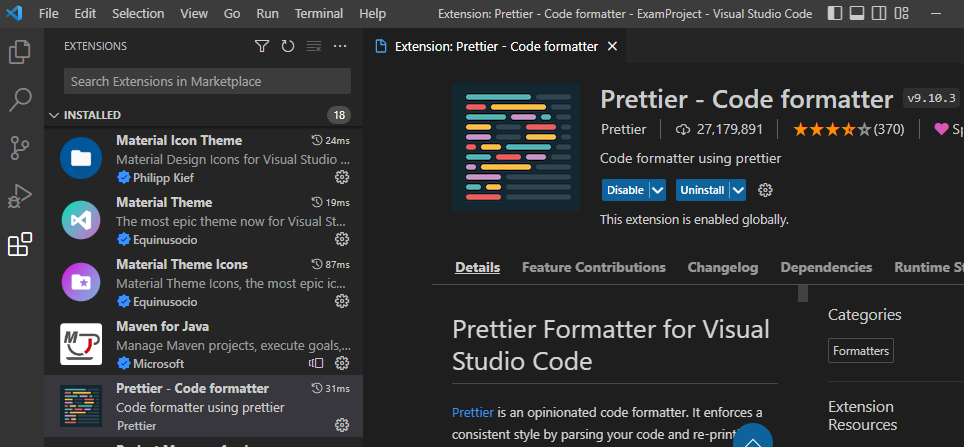Open the Terminal menu
This screenshot has height=447, width=964.
(318, 14)
